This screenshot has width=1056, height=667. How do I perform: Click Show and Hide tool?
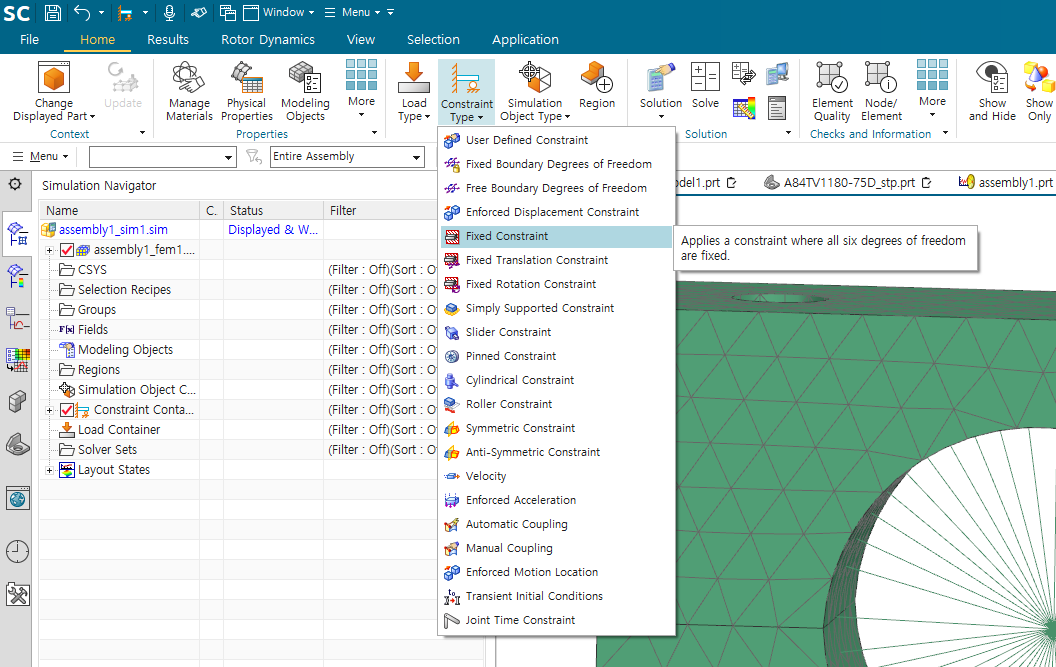[x=992, y=92]
